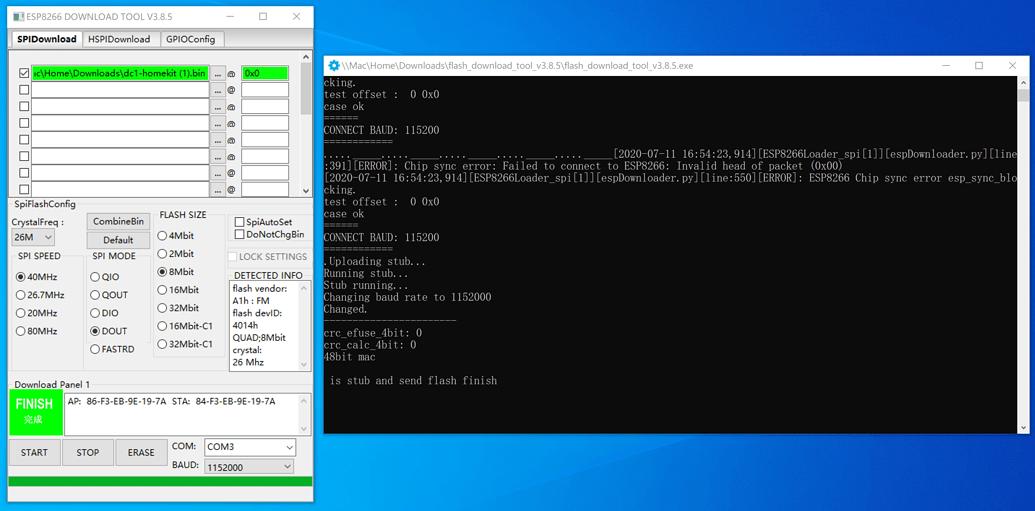
Task: Select 80MHz SPI speed
Action: coord(20,331)
